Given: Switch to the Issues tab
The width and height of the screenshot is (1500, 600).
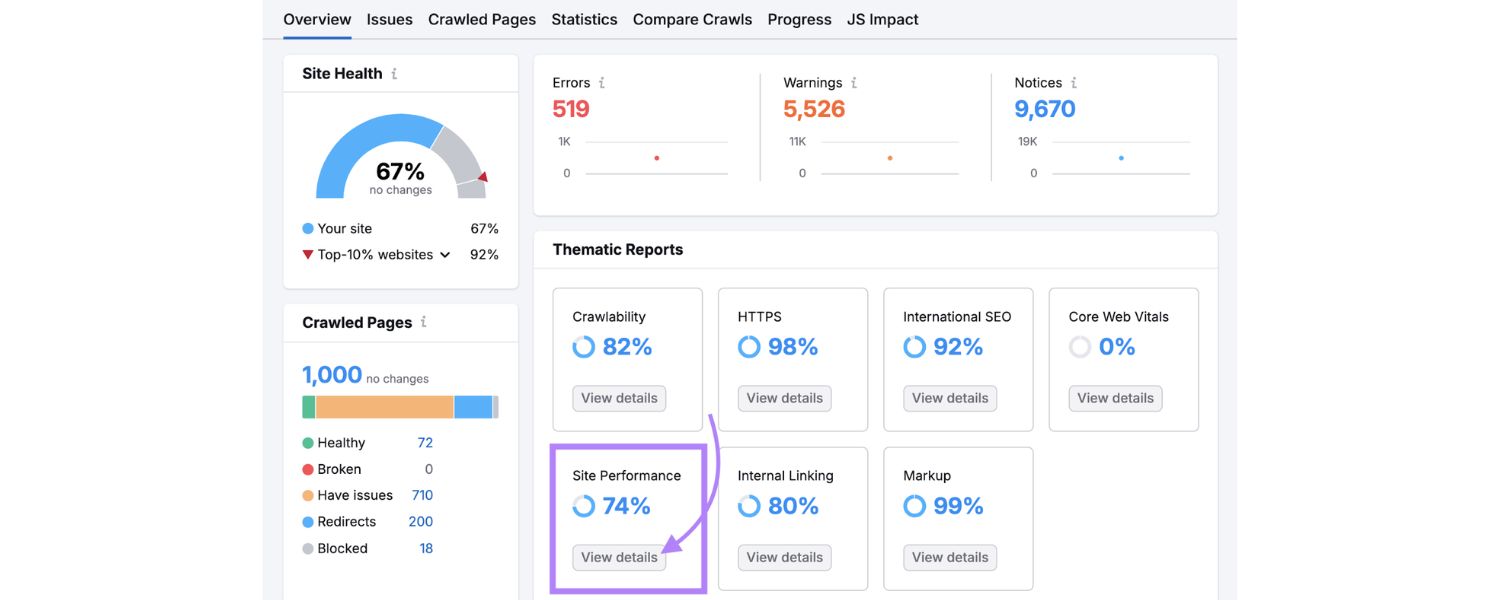Looking at the screenshot, I should (389, 18).
